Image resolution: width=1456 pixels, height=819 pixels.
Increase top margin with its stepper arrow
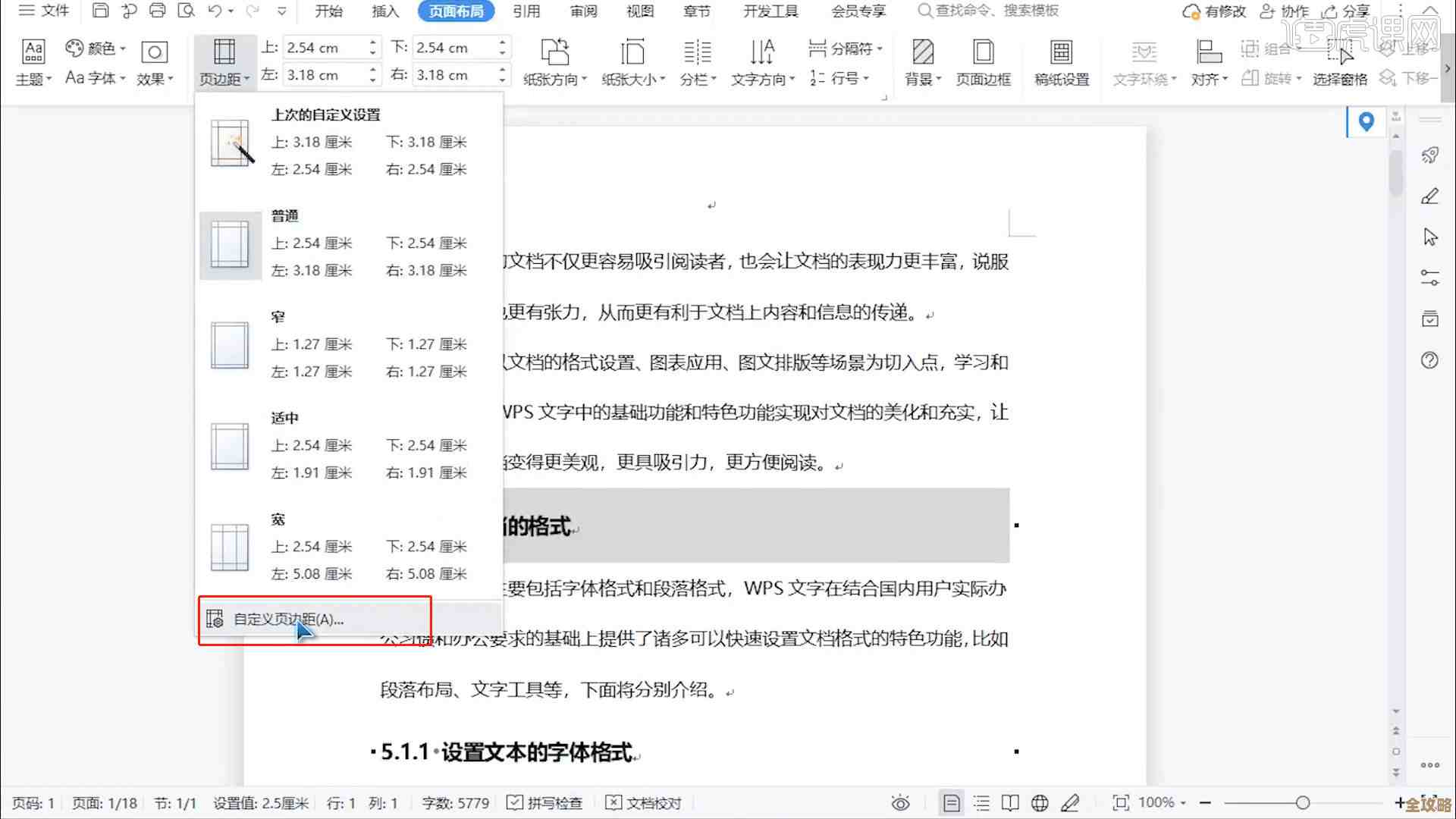point(371,42)
